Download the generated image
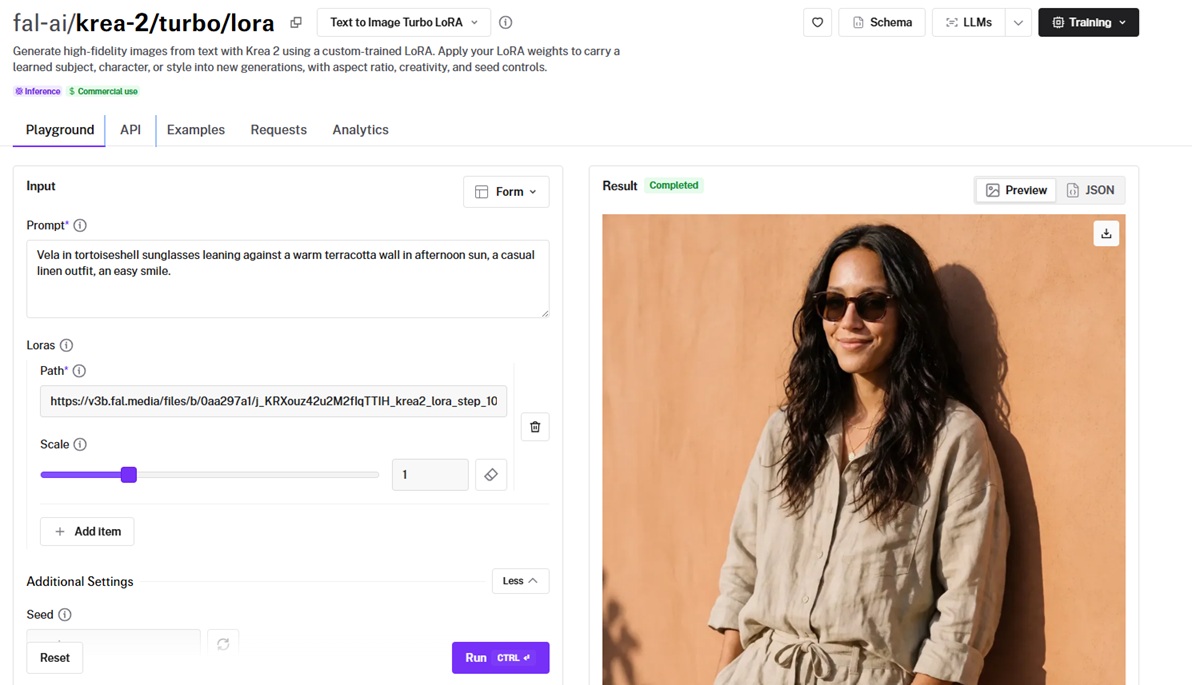The image size is (1192, 685). 1106,233
